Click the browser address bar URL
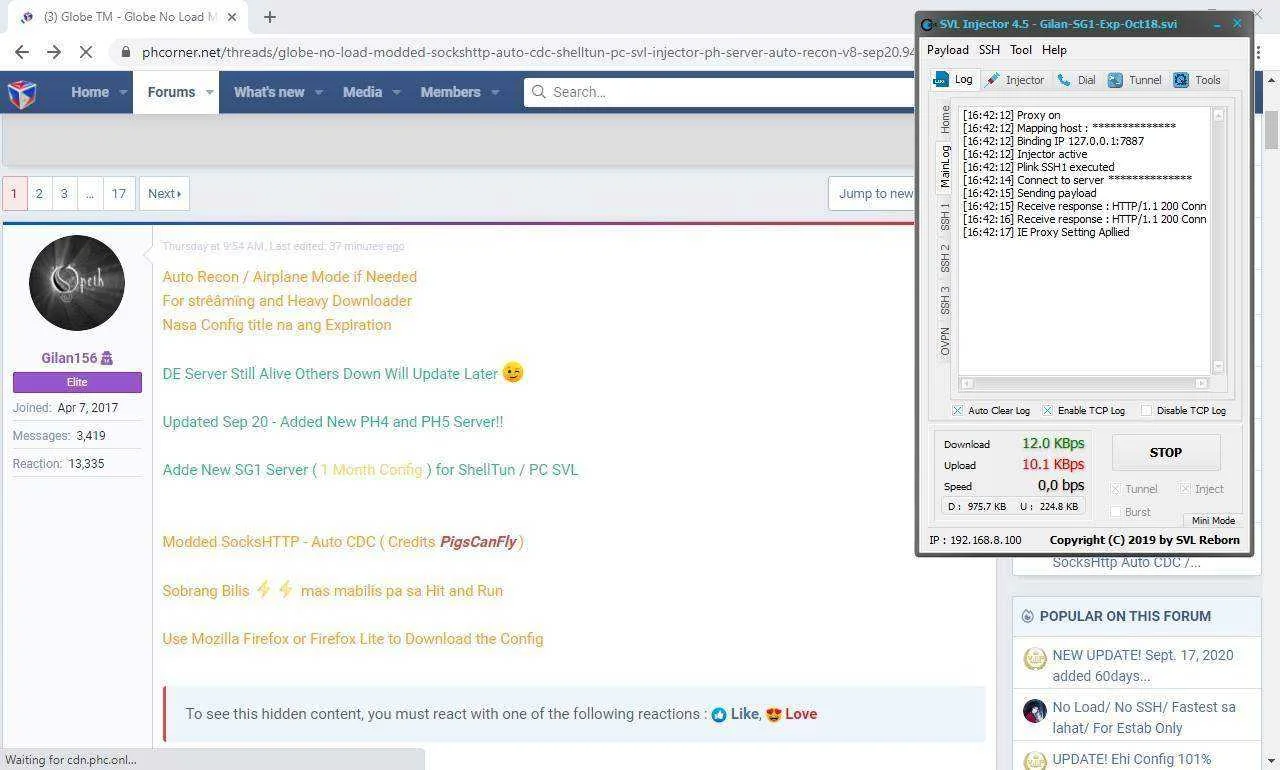Screen dimensions: 1280x770 (x=528, y=52)
